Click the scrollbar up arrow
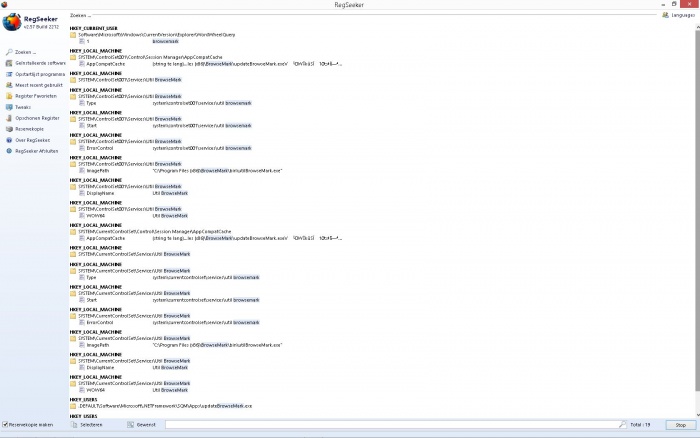 [x=697, y=27]
